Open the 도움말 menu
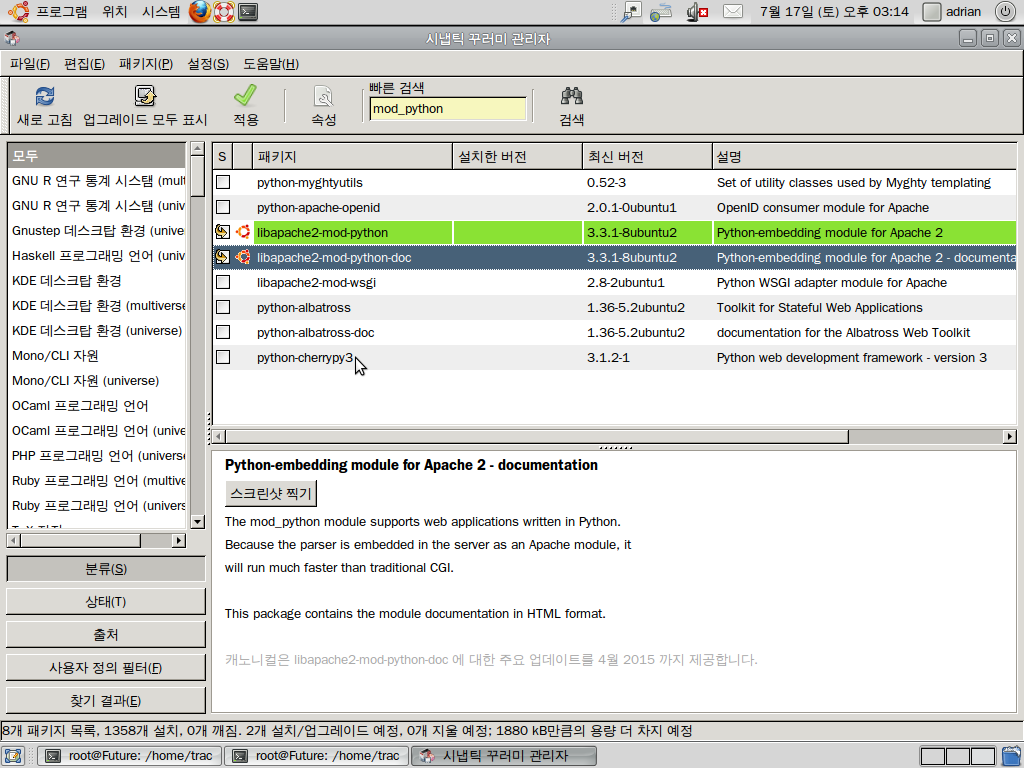 [270, 63]
